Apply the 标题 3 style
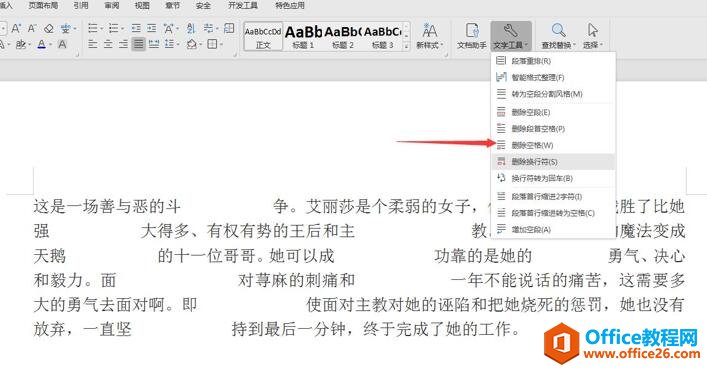 click(x=382, y=36)
